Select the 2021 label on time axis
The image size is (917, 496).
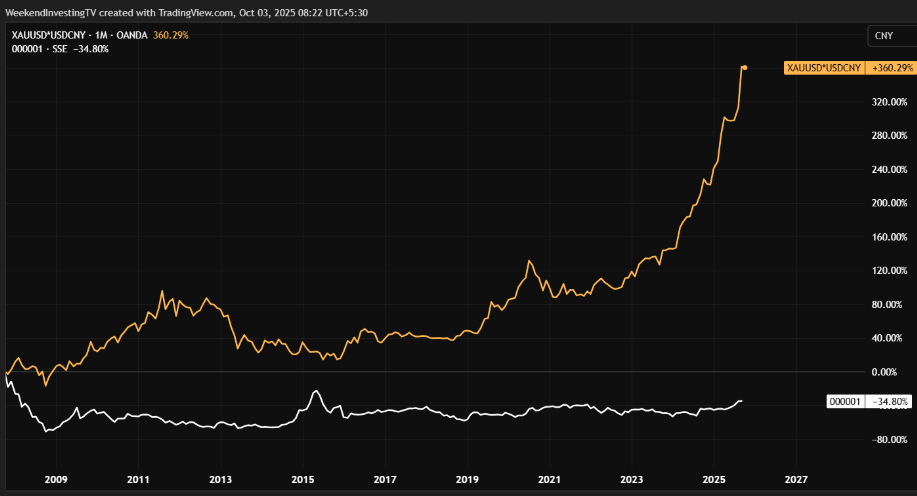[550, 480]
